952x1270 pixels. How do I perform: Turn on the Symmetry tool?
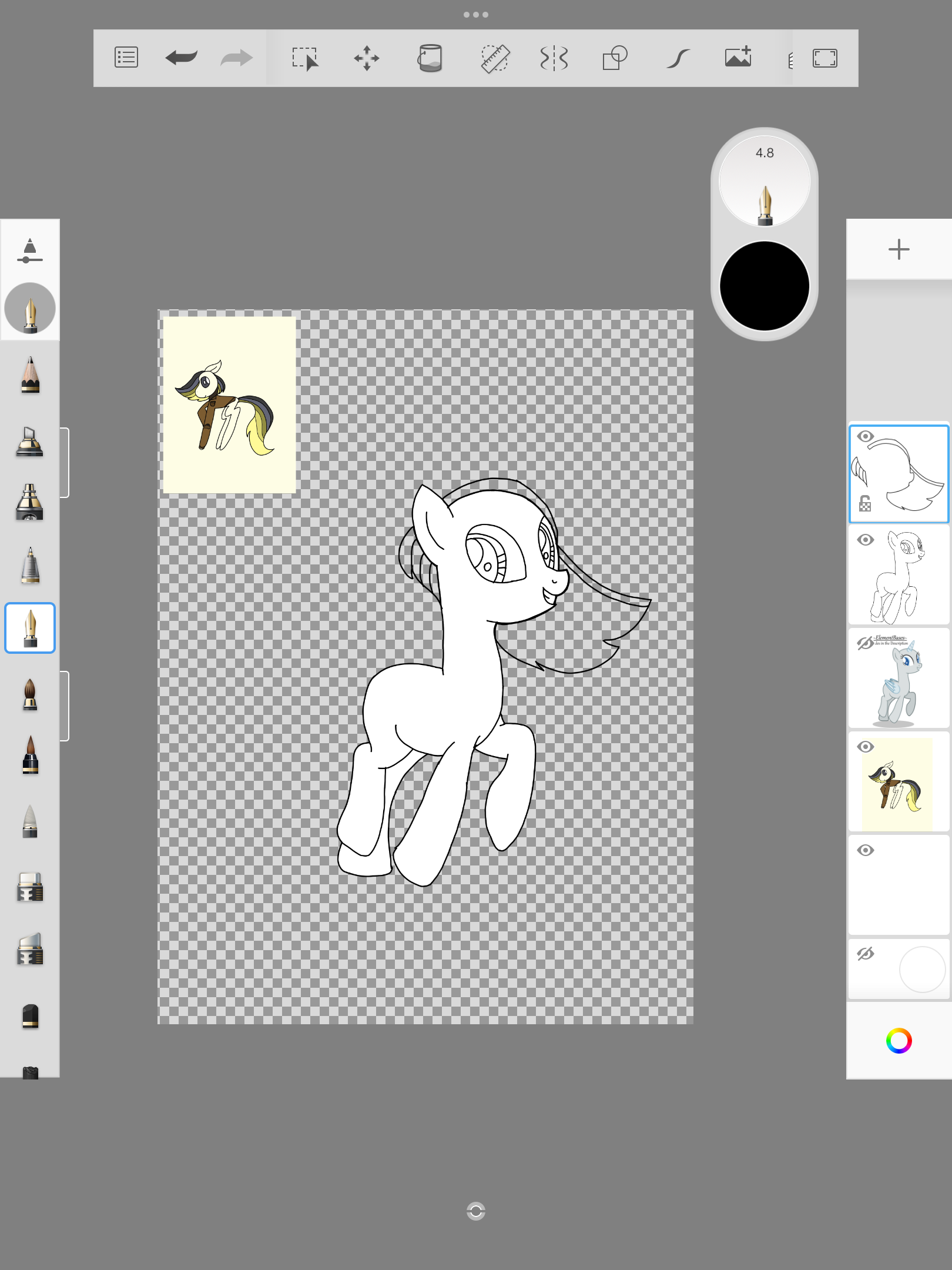(x=554, y=58)
